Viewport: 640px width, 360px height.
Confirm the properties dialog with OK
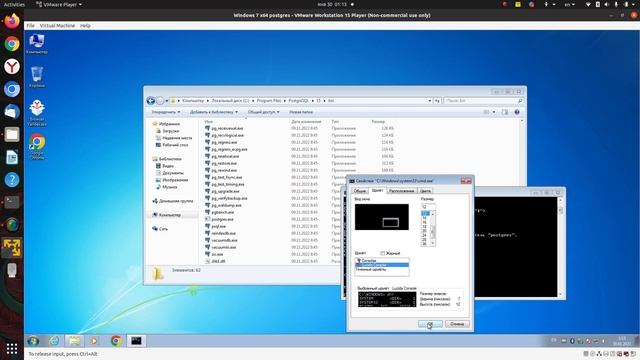pyautogui.click(x=430, y=324)
